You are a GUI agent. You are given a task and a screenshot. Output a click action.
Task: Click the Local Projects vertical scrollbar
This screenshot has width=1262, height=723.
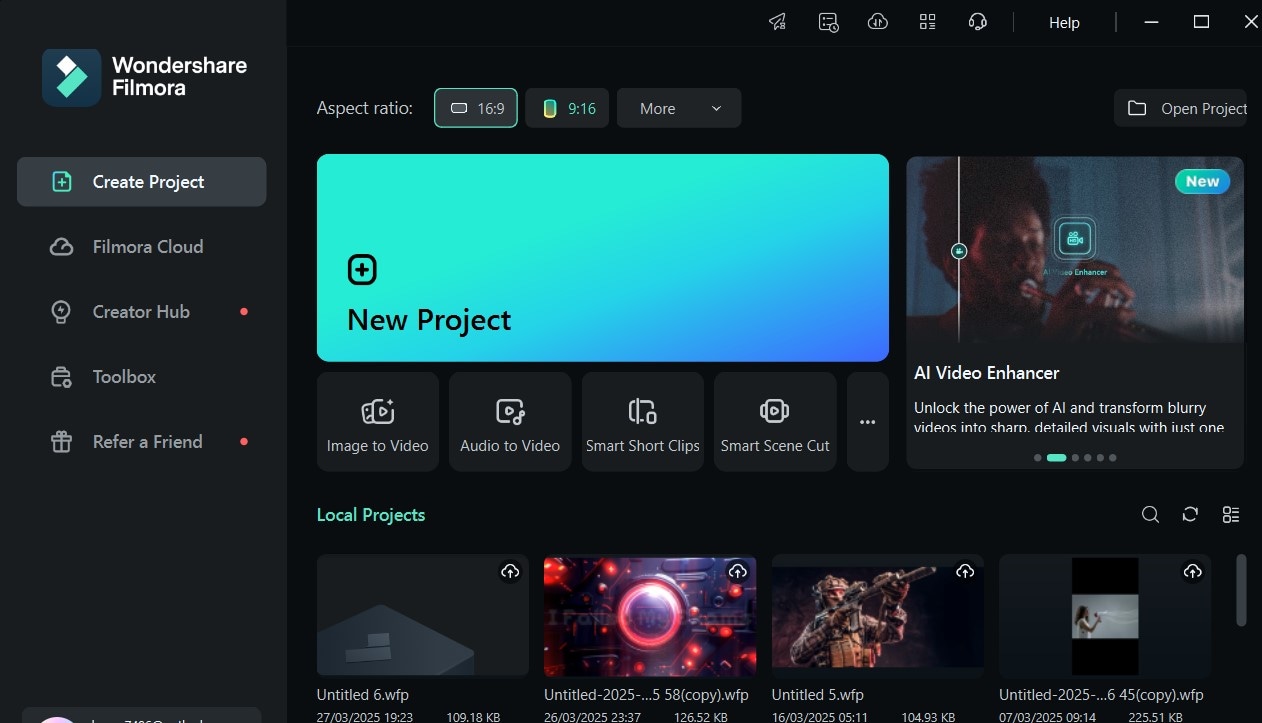pyautogui.click(x=1241, y=590)
